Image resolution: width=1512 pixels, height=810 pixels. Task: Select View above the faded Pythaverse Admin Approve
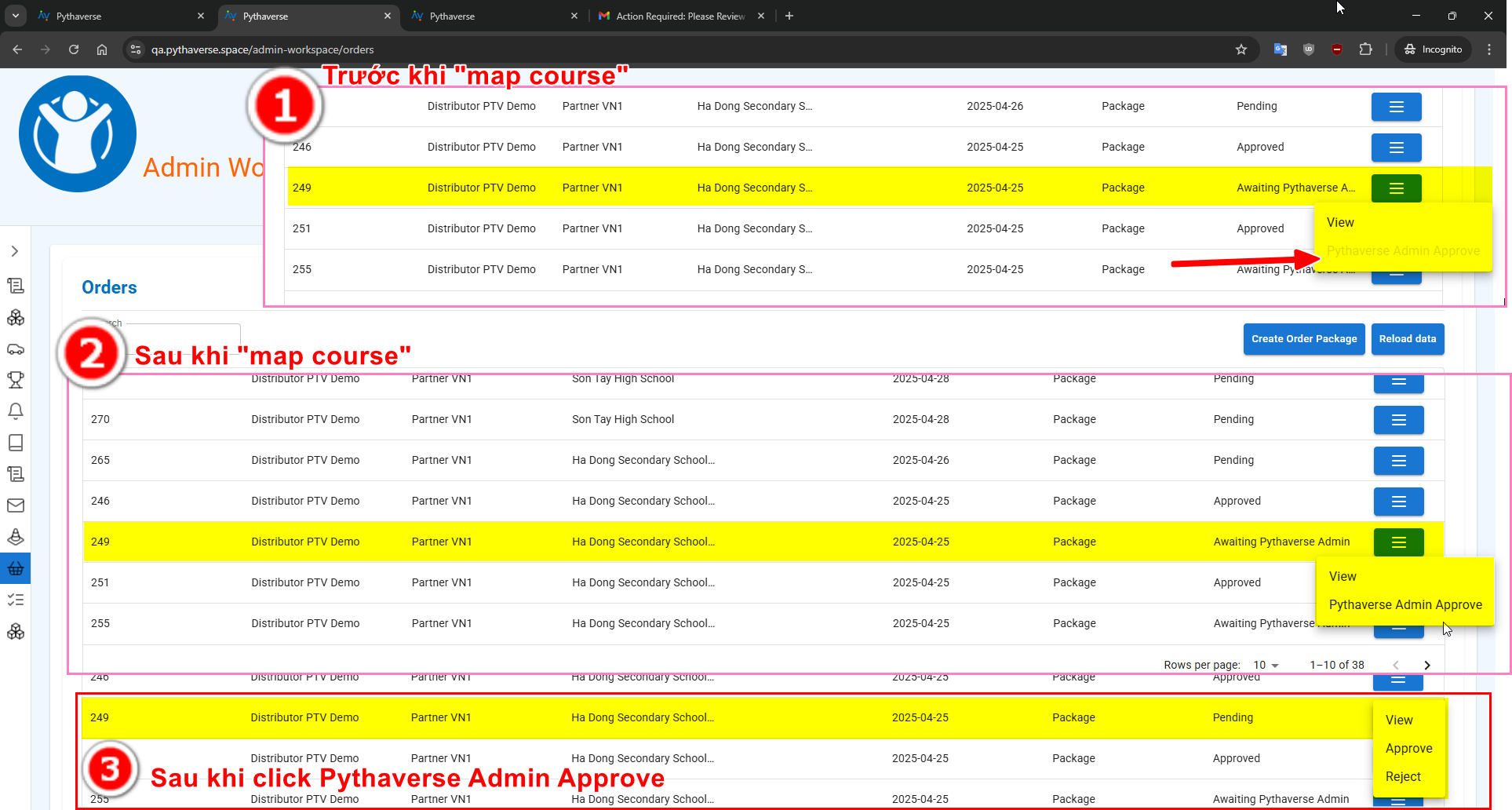1340,223
